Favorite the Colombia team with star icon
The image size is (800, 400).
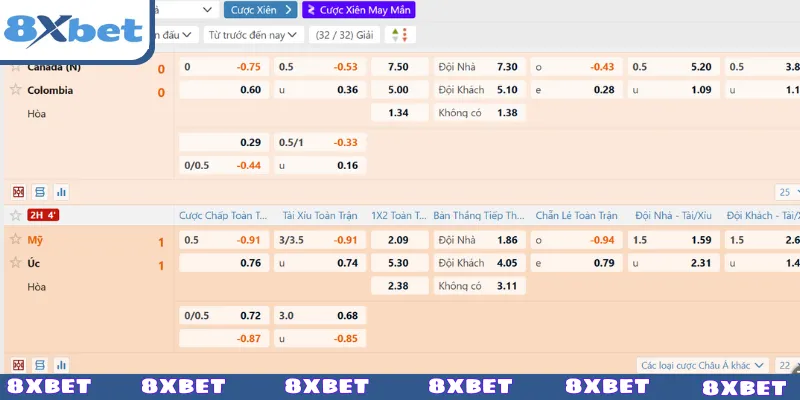(15, 90)
